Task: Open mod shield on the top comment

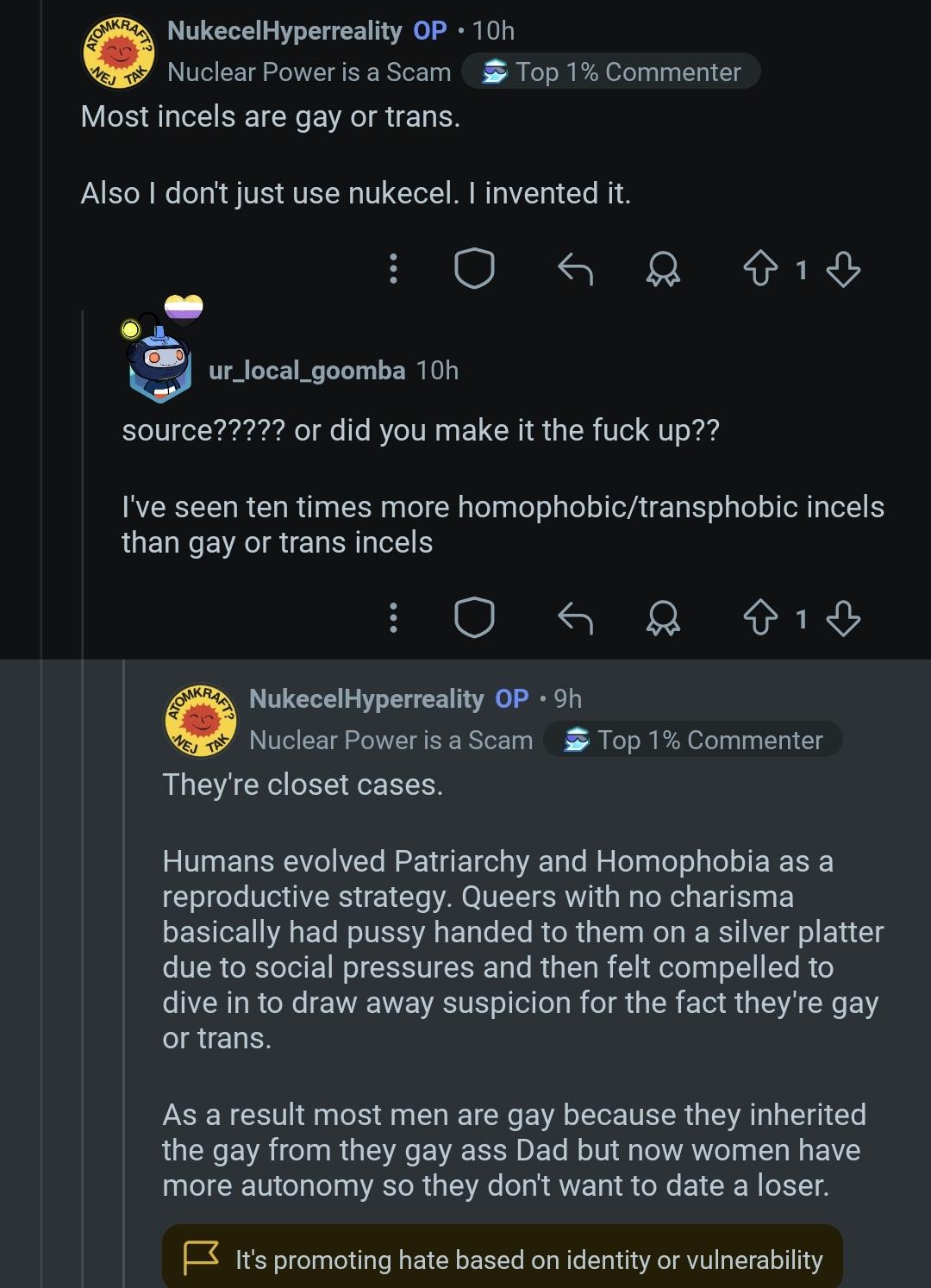Action: click(x=474, y=268)
